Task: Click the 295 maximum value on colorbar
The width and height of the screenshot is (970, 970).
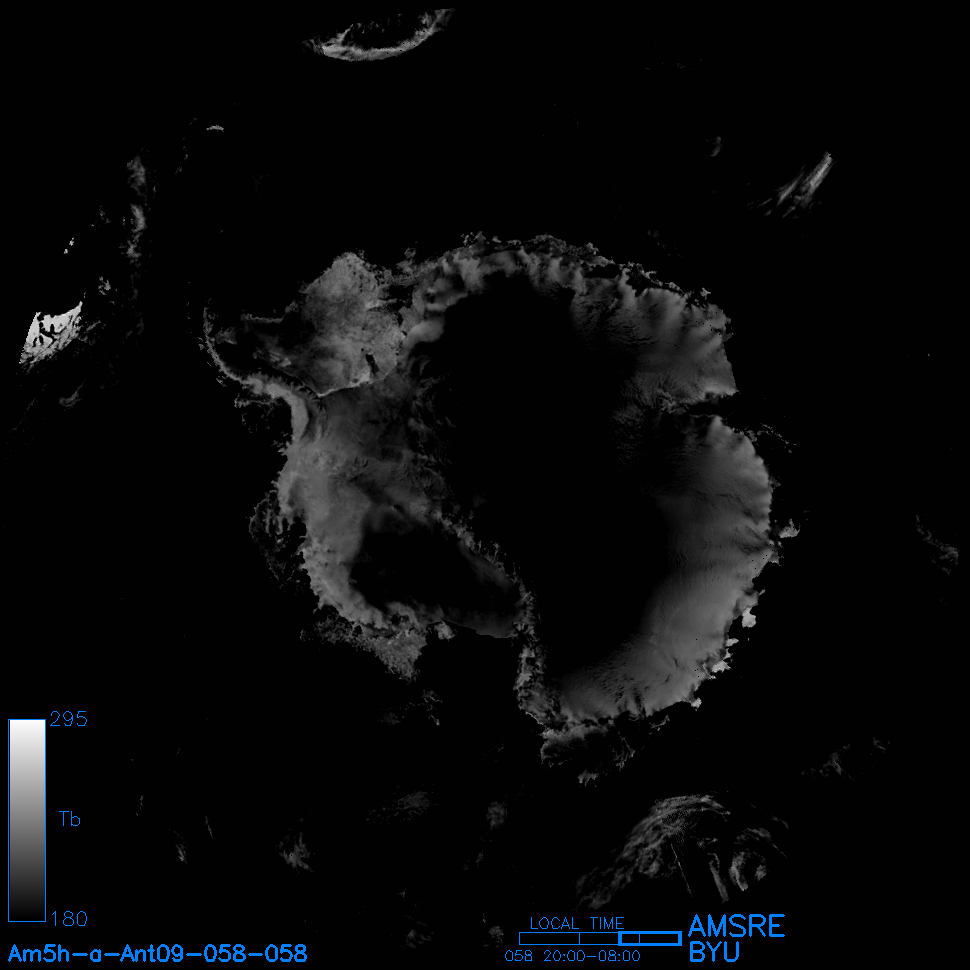Action: 68,720
